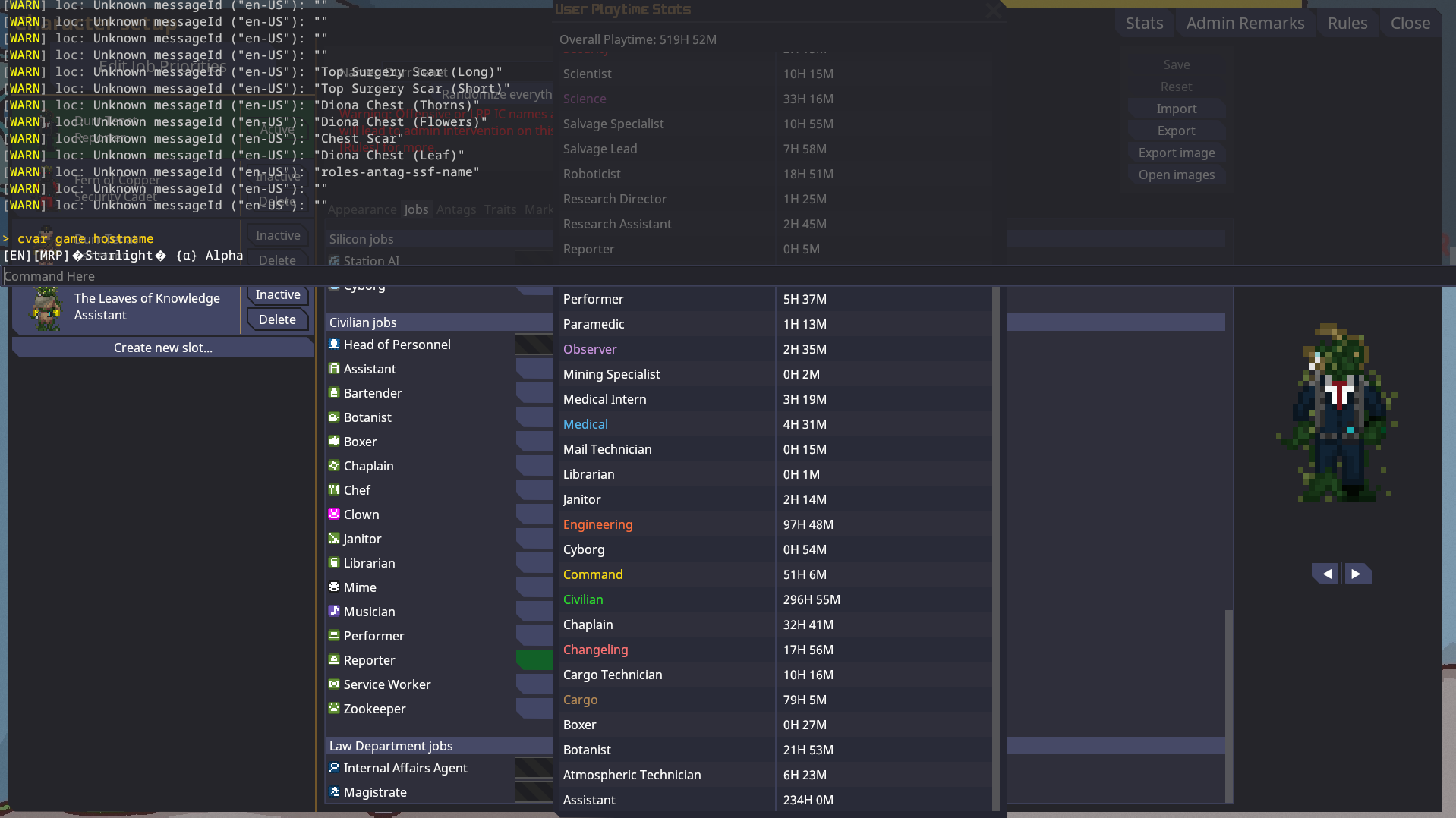1456x818 pixels.
Task: Click the Chef job icon
Action: [x=333, y=490]
